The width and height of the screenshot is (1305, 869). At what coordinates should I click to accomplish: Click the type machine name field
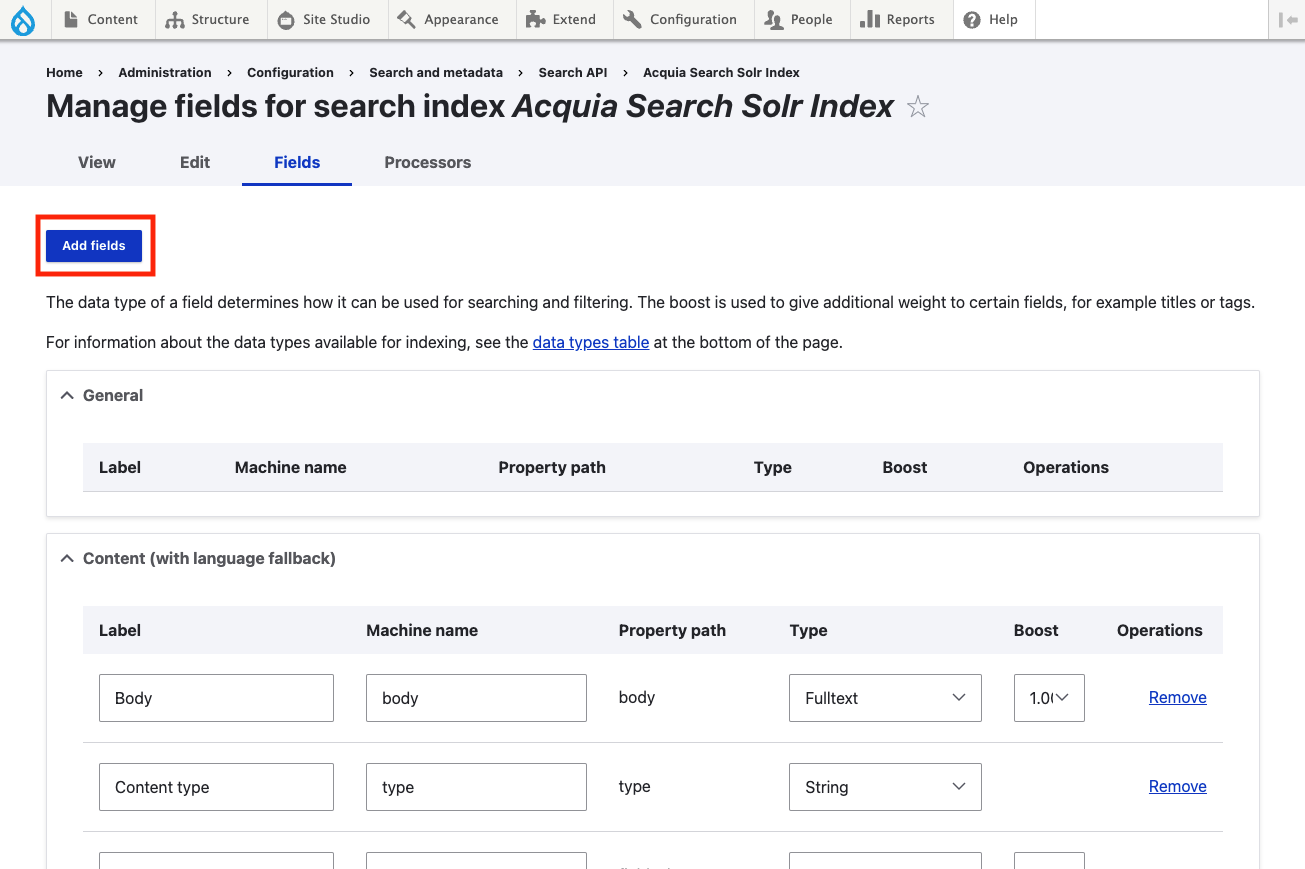tap(476, 787)
